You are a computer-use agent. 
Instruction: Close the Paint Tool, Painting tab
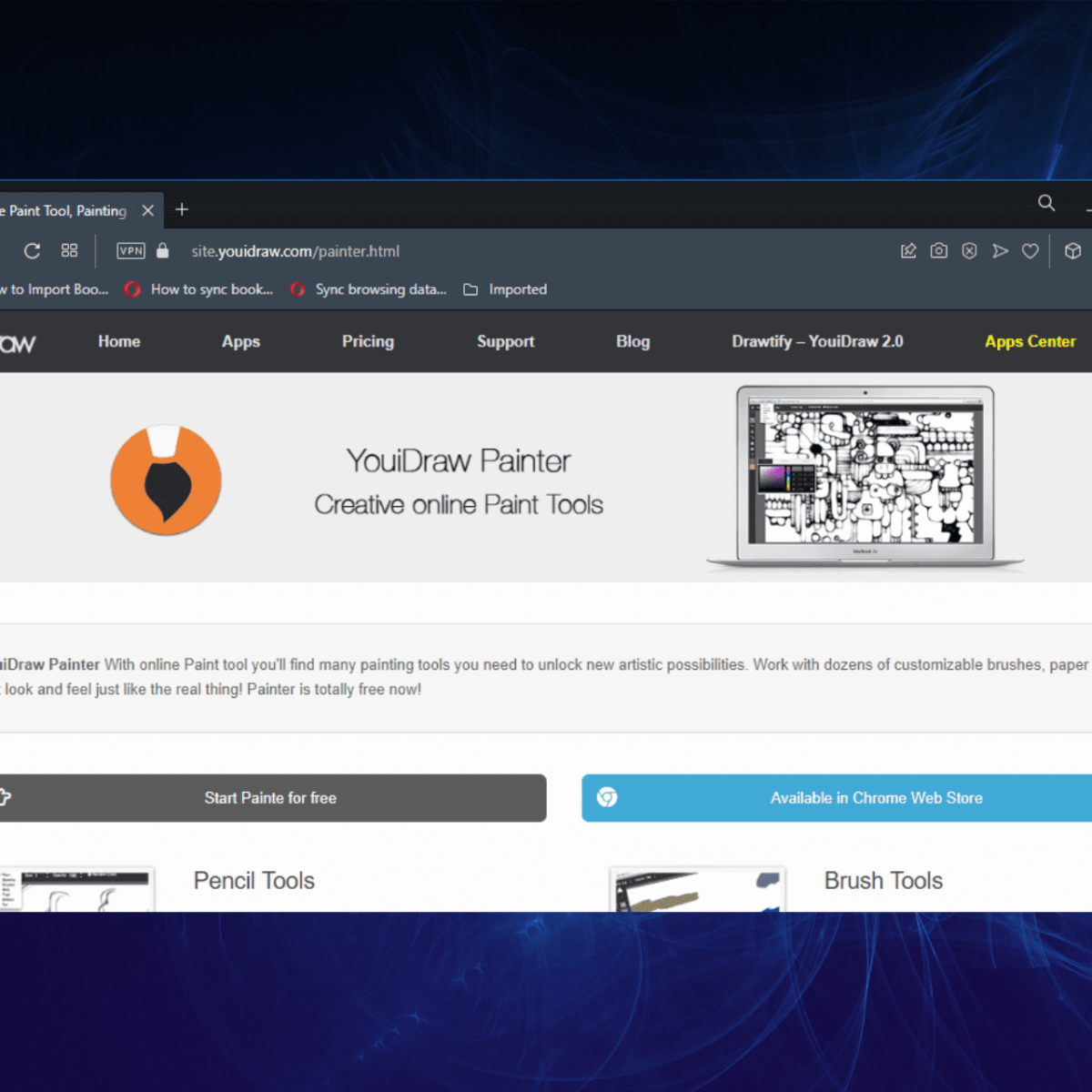[x=147, y=210]
